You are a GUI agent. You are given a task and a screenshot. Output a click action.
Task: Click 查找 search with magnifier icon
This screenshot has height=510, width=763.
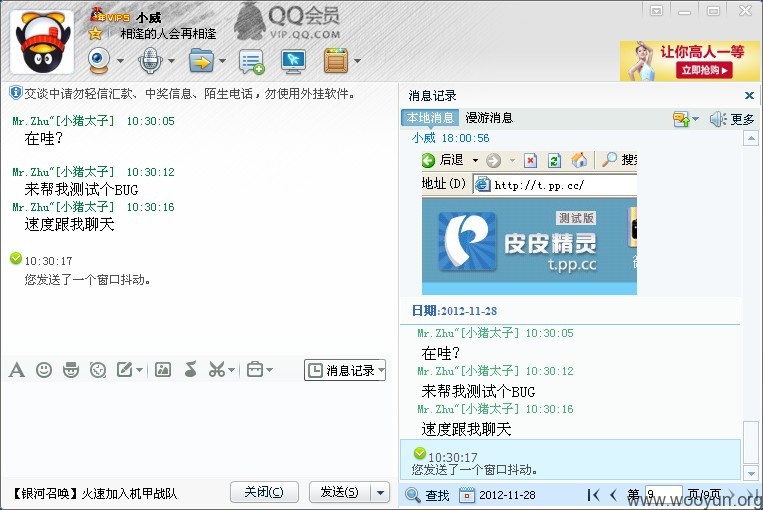(x=427, y=495)
